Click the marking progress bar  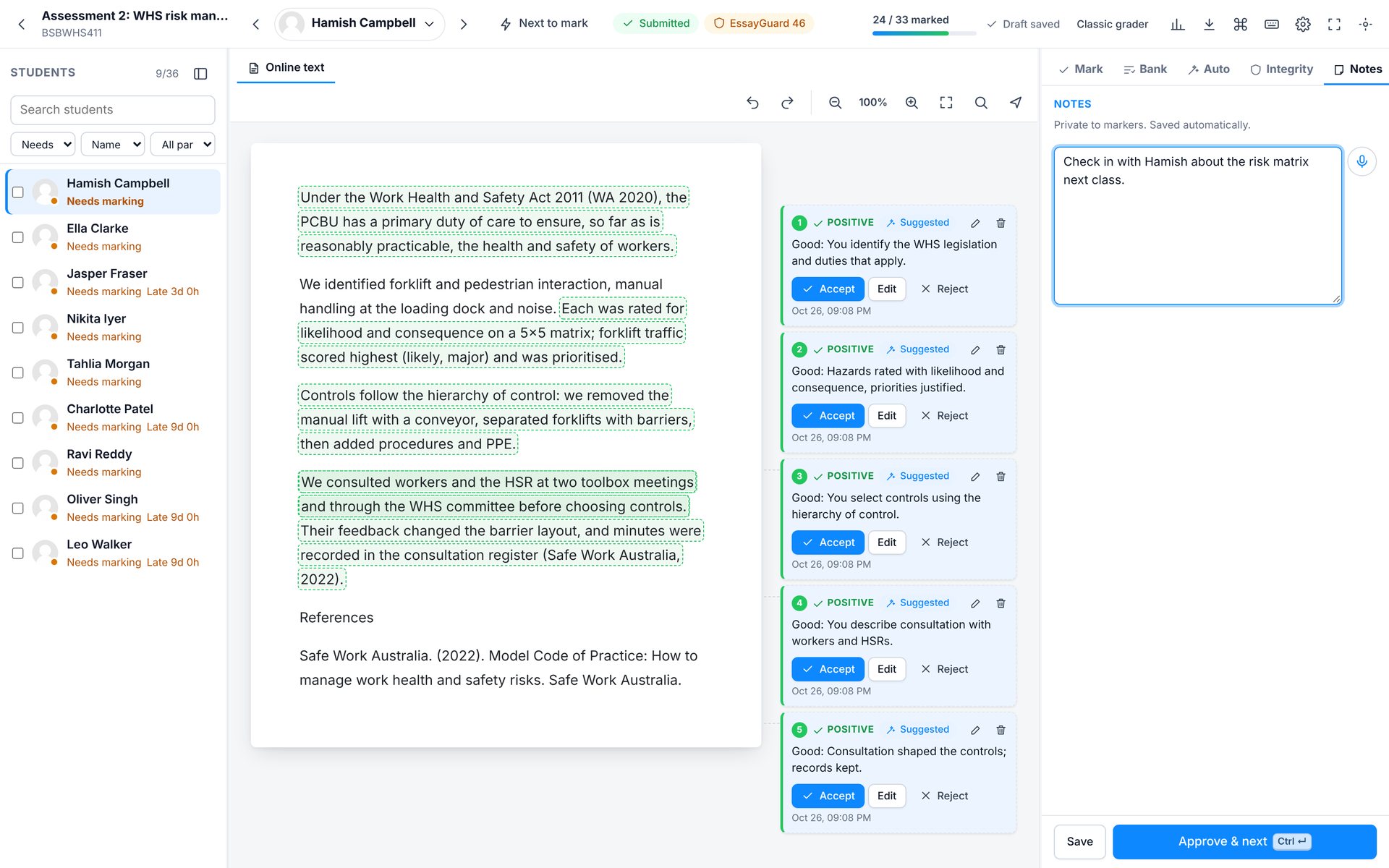(x=924, y=33)
